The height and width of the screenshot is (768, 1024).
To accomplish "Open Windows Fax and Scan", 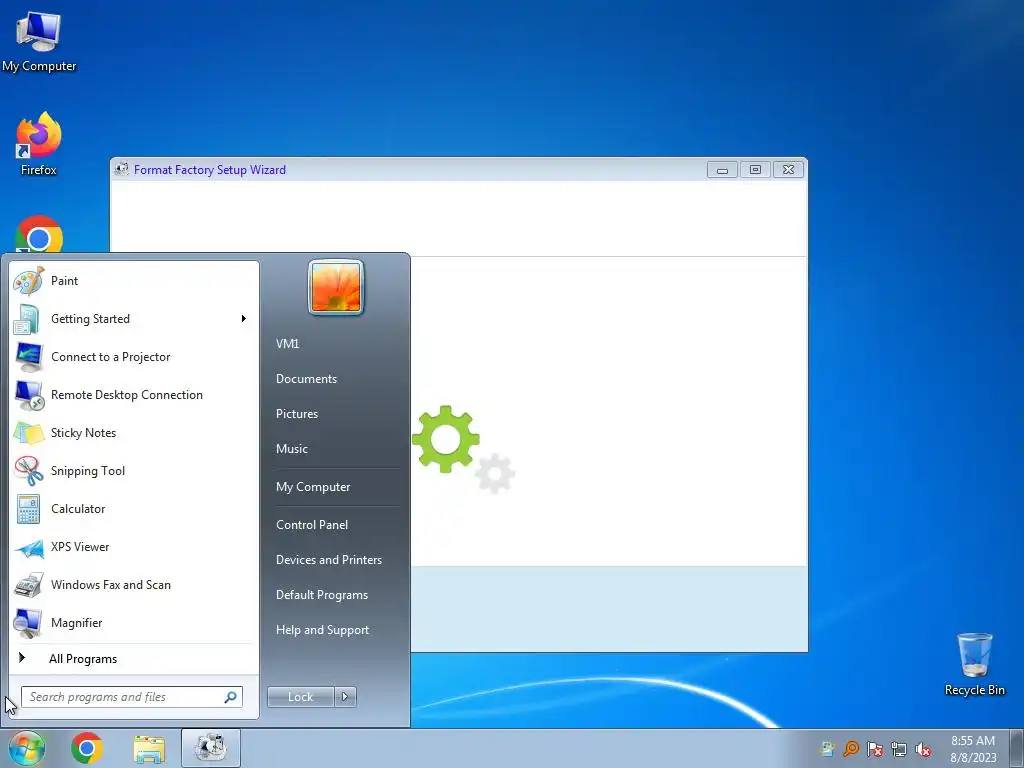I will pos(134,585).
